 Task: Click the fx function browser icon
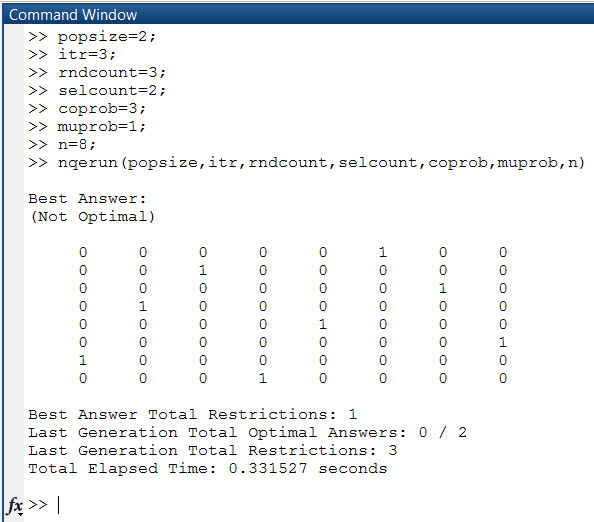click(14, 505)
